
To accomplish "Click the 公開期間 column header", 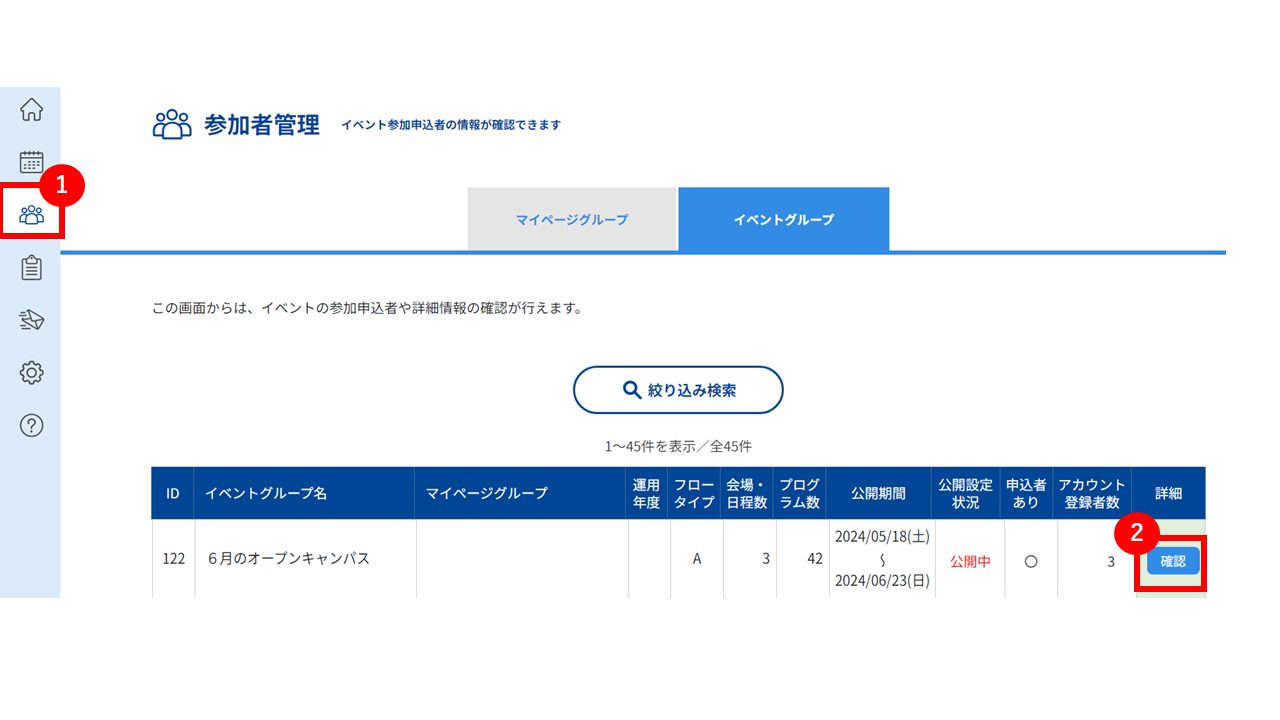I will [x=879, y=493].
